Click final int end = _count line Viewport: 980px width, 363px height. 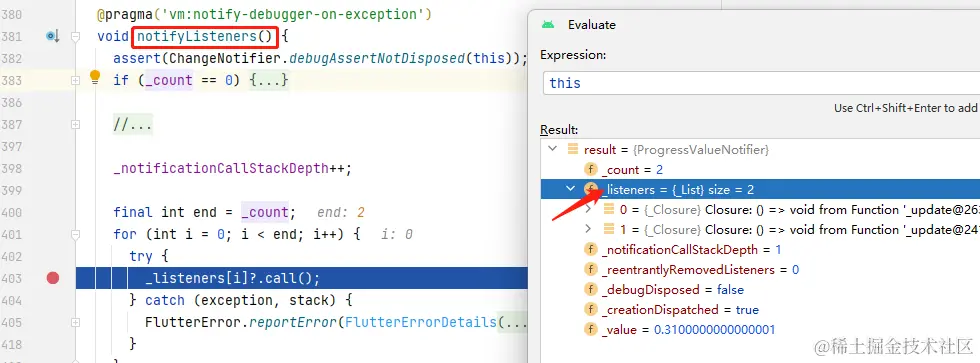point(205,212)
